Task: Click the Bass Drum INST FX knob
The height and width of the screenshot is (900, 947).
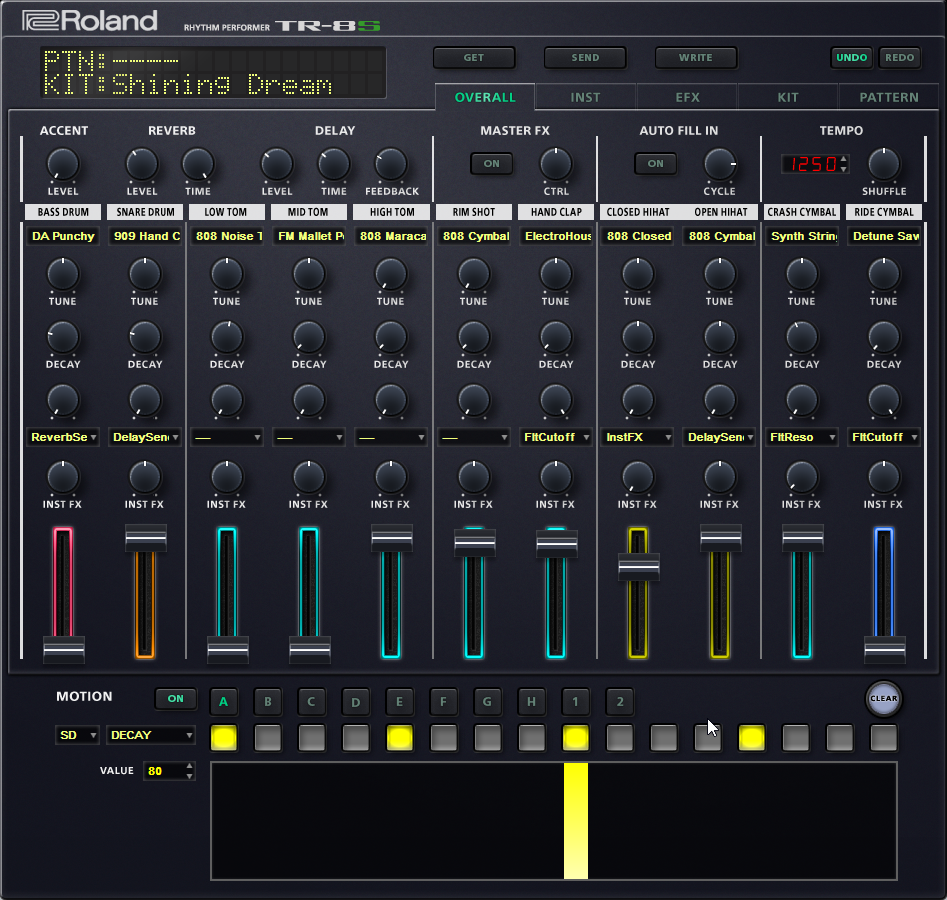Action: (x=63, y=478)
